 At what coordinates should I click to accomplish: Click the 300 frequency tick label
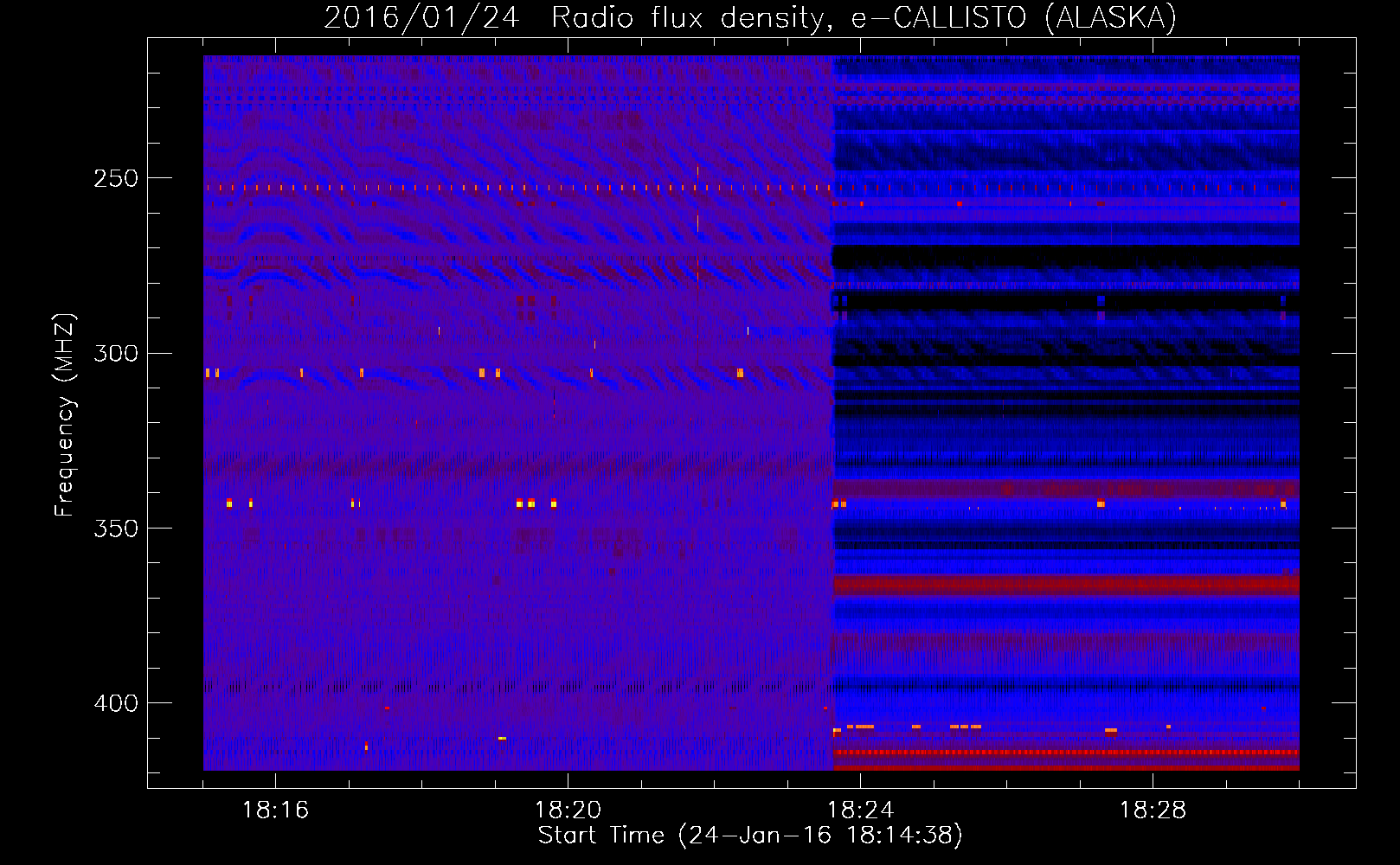pyautogui.click(x=116, y=353)
